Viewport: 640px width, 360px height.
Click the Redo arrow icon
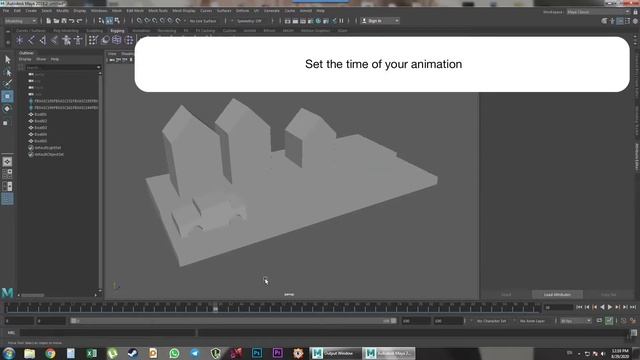(80, 21)
